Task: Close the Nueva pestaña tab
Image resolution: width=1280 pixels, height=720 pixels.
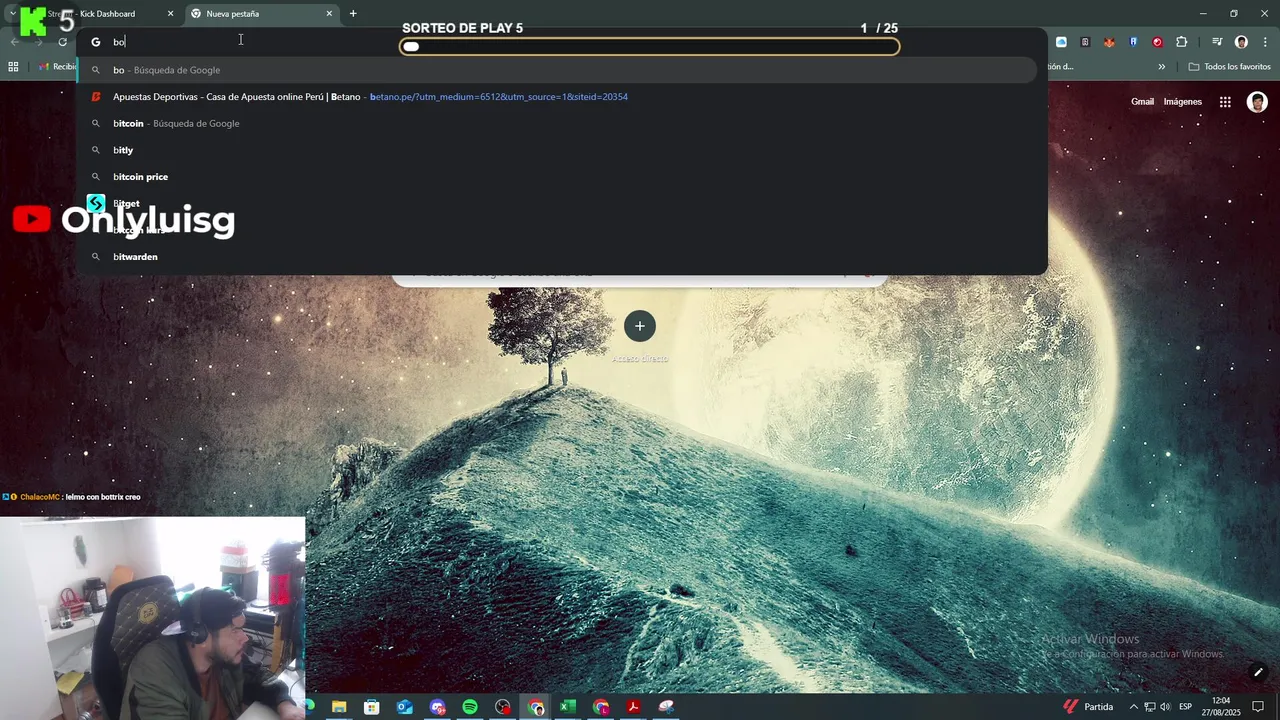Action: click(x=329, y=14)
